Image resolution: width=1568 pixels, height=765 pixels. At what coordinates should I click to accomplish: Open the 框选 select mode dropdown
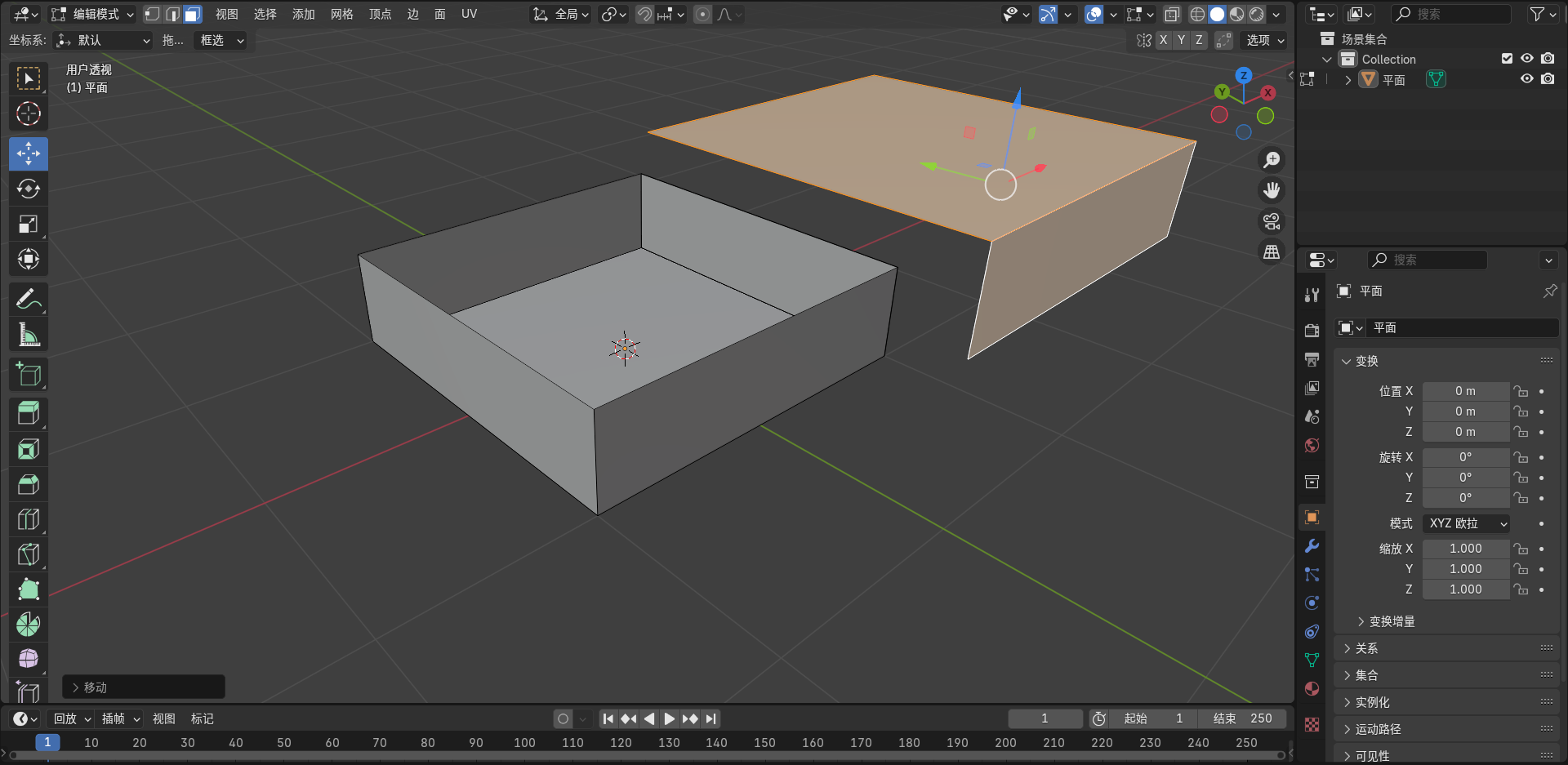coord(220,40)
